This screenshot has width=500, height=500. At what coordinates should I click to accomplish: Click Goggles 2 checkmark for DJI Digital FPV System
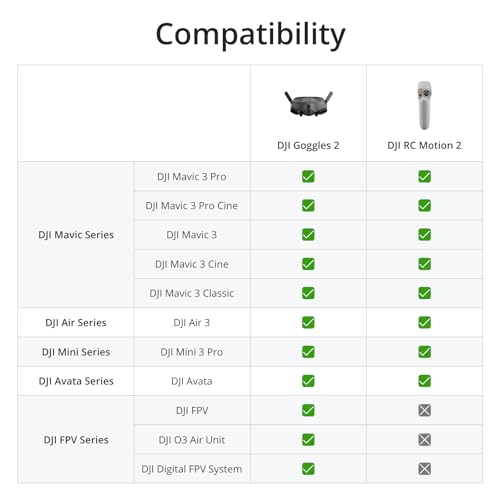point(308,469)
